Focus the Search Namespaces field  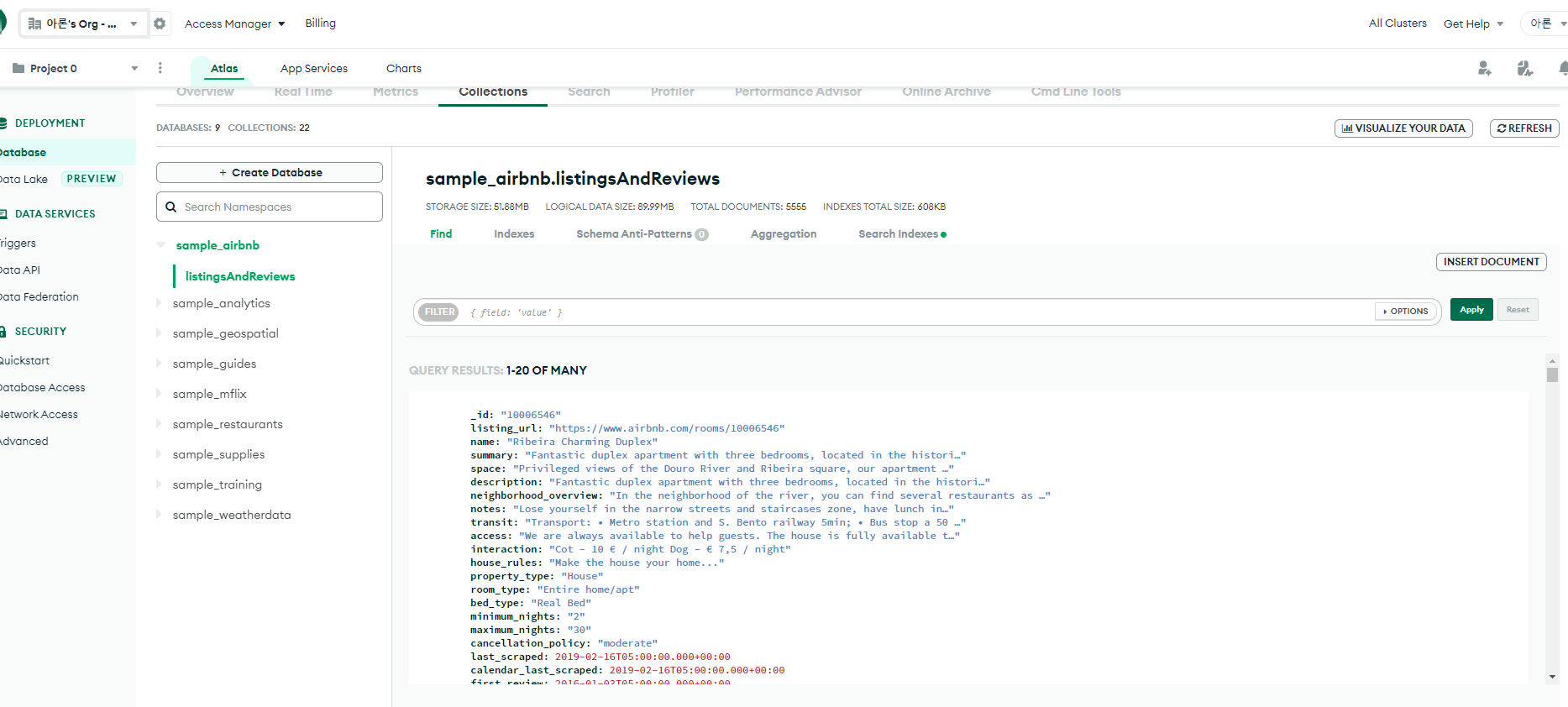270,207
